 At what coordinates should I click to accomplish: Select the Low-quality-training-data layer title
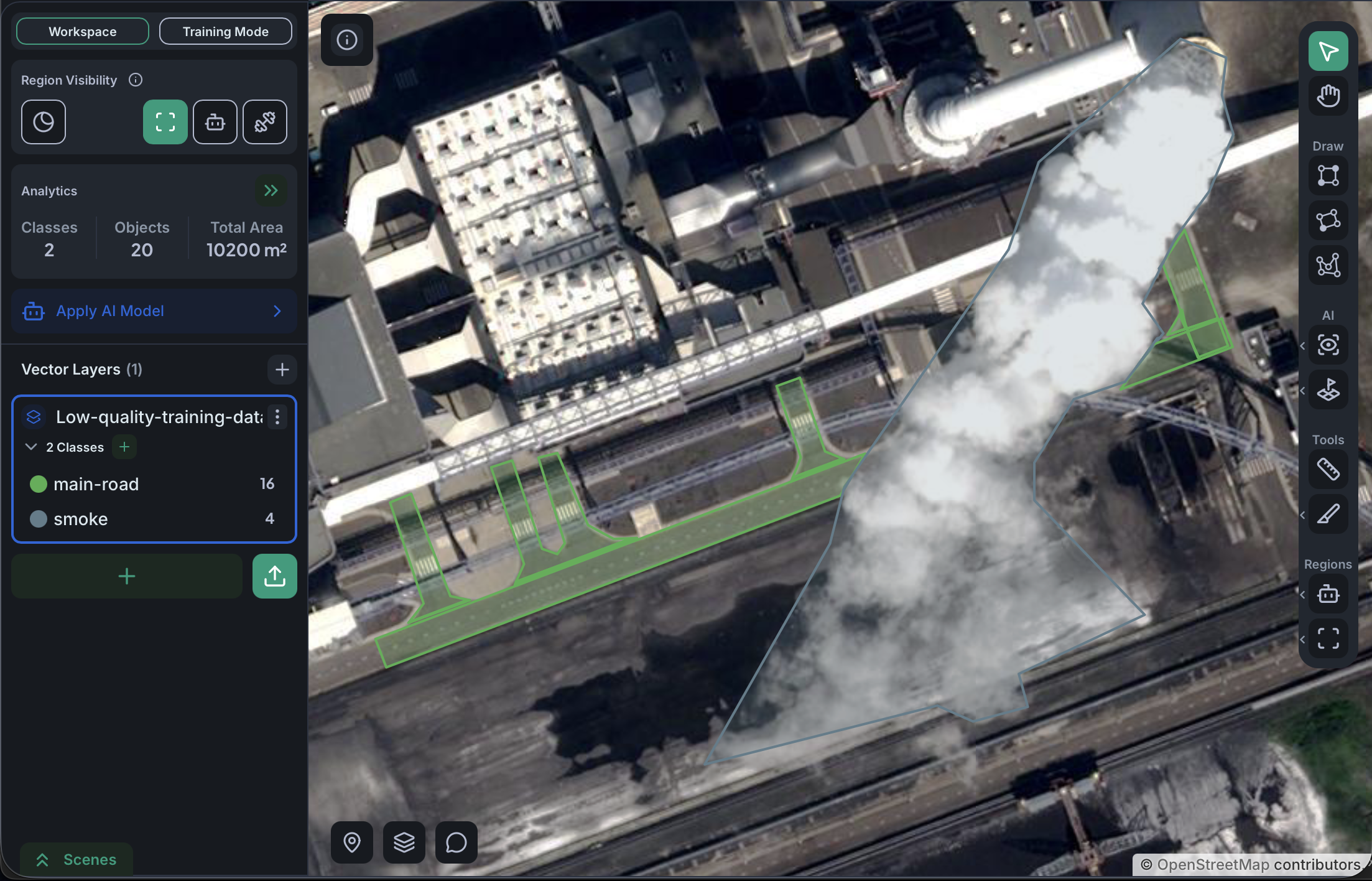pos(159,417)
